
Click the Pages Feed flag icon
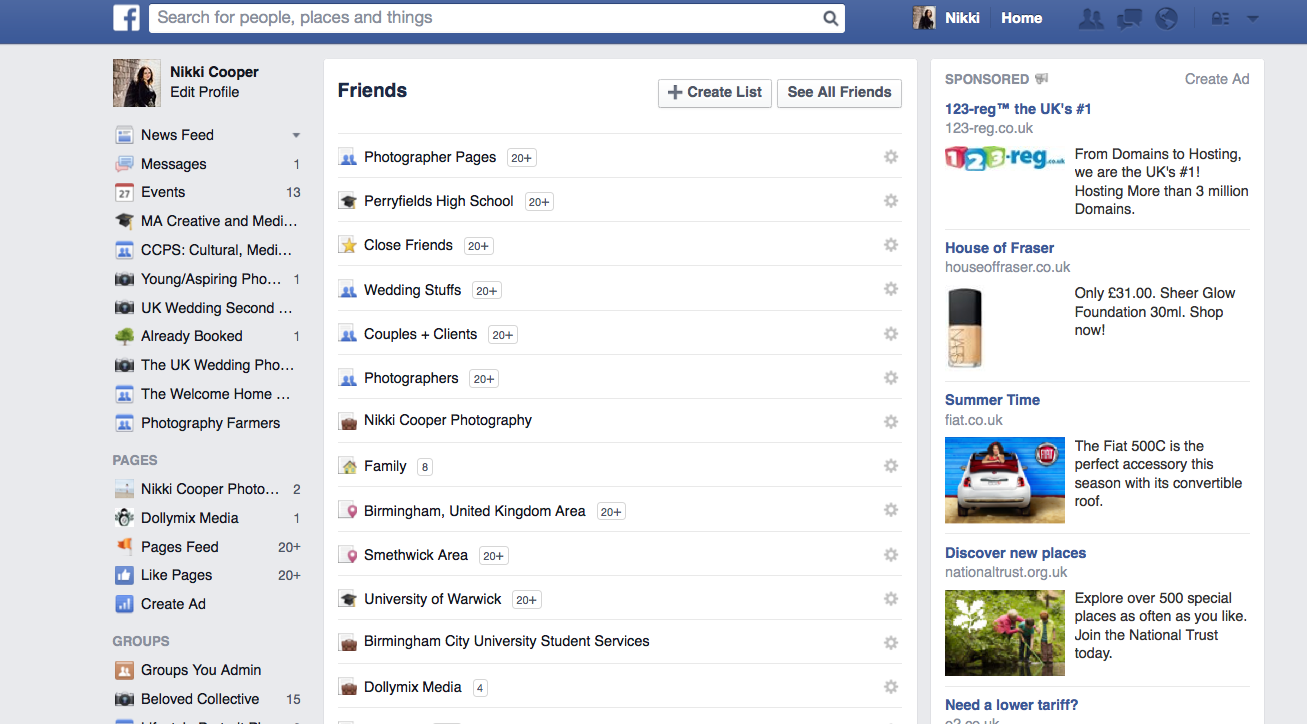point(124,547)
